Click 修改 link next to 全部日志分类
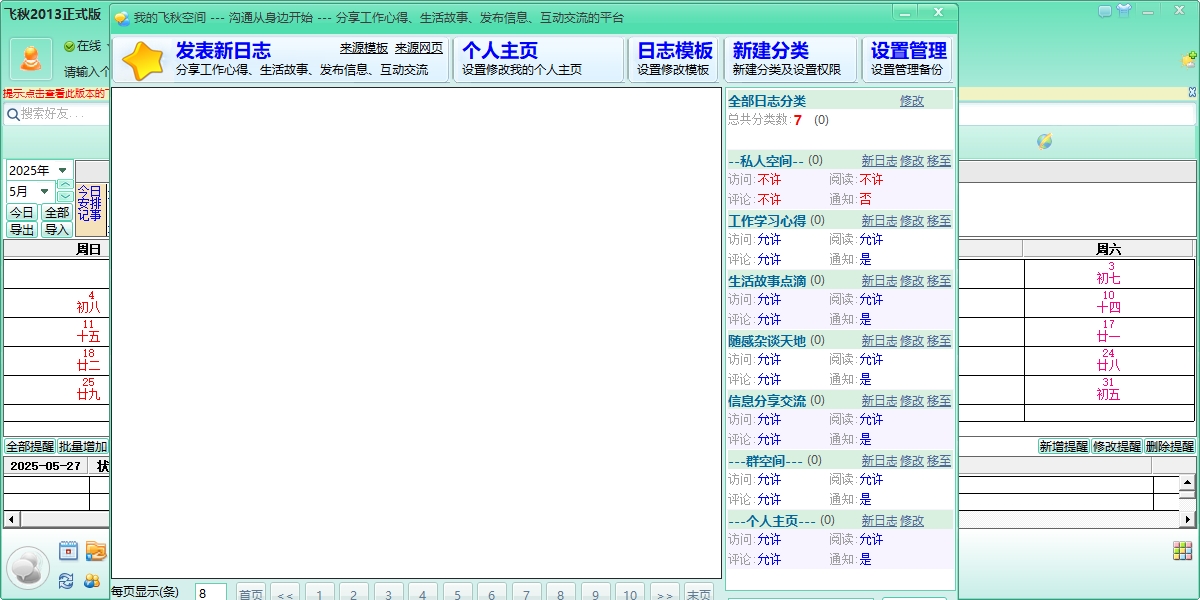 coord(912,101)
